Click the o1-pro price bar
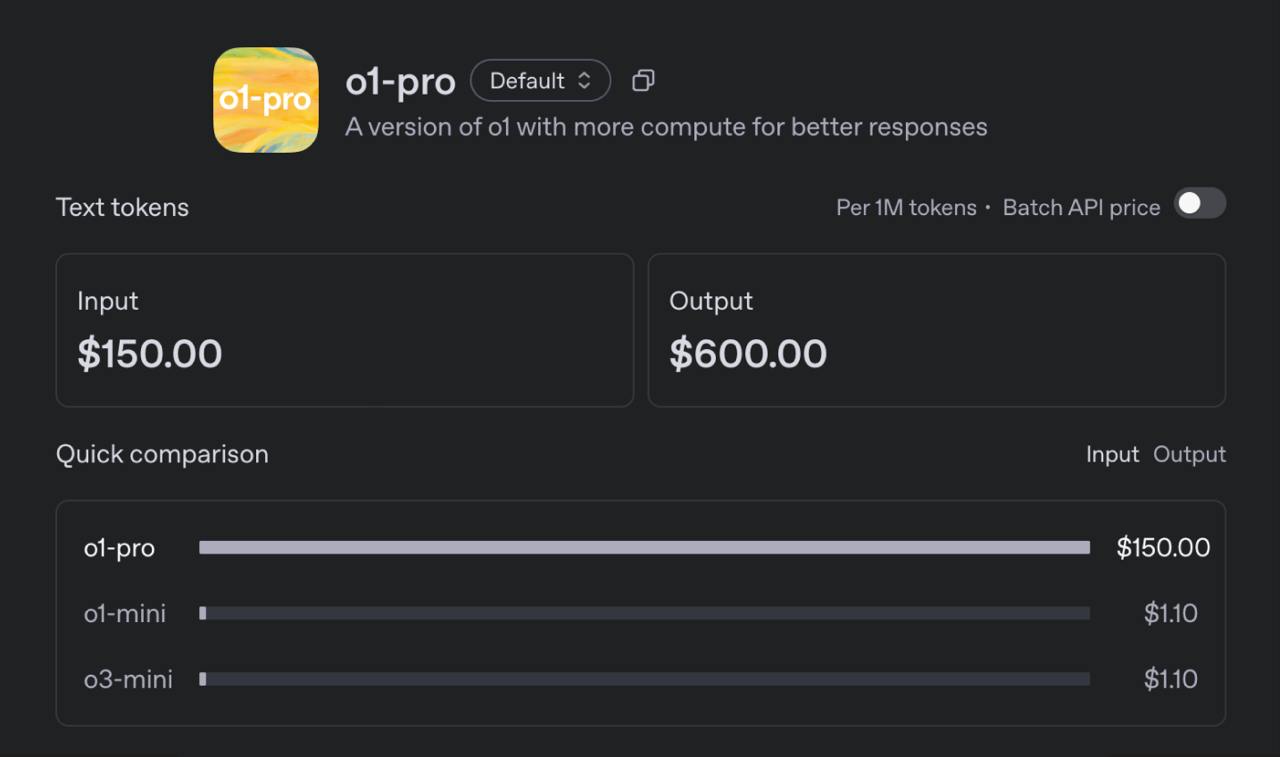1280x757 pixels. 644,548
